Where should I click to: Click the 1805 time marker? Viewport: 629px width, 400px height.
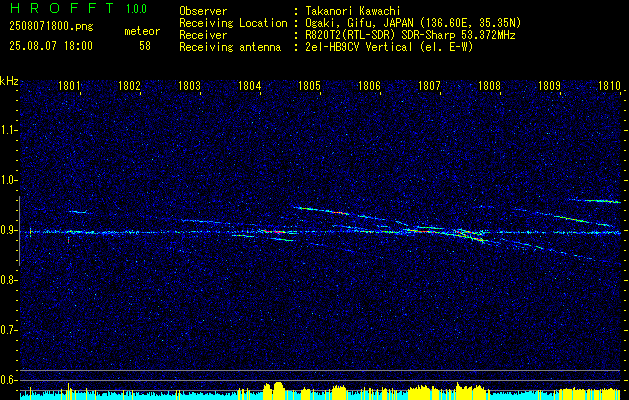point(310,86)
